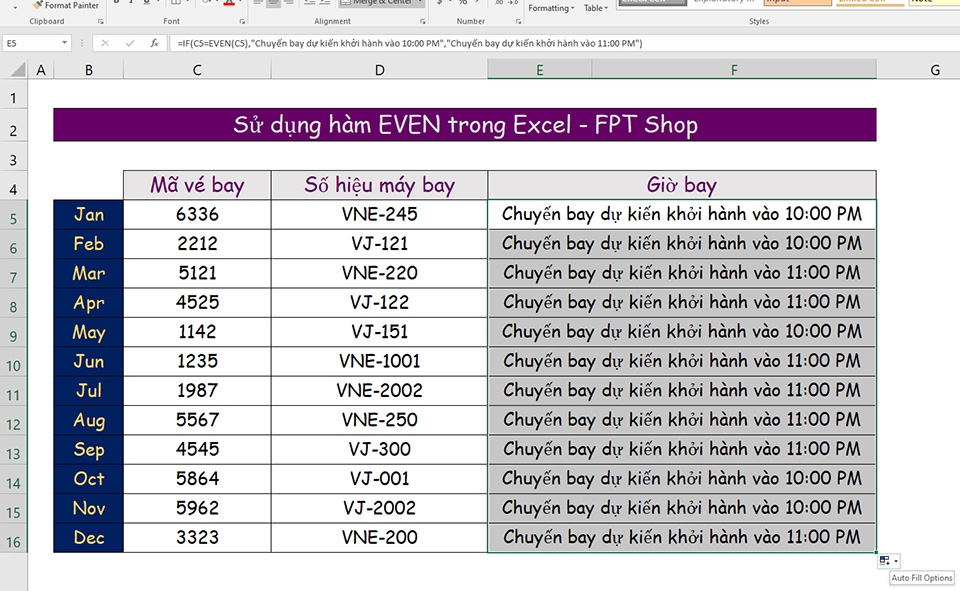Screen dimensions: 960x591
Task: Select the Input cell style
Action: [x=798, y=2]
